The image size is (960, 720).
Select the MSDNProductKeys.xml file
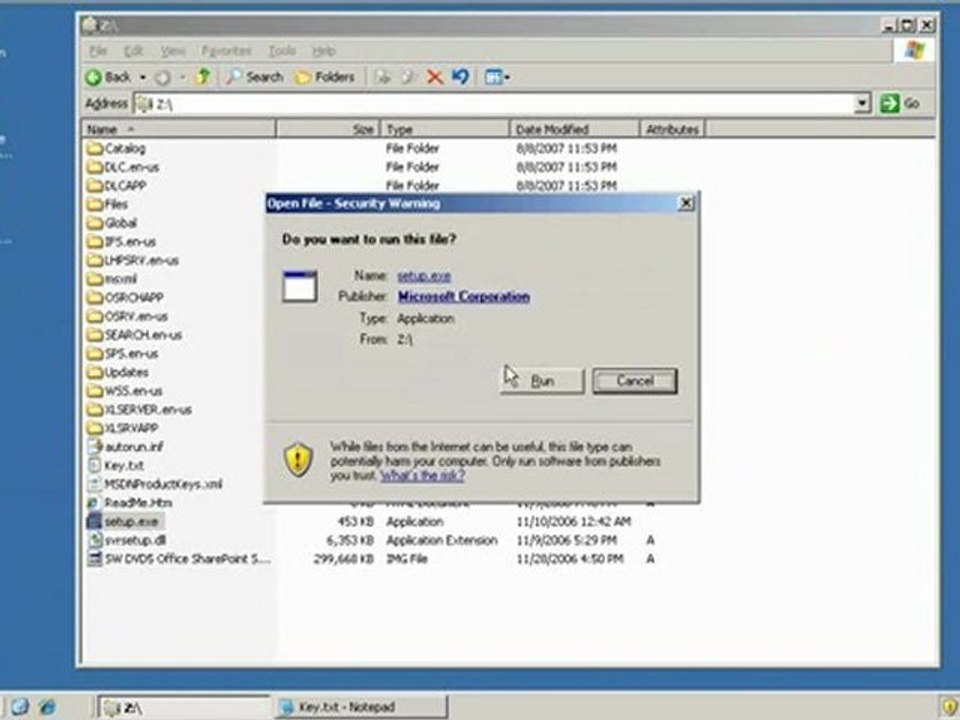pos(155,484)
